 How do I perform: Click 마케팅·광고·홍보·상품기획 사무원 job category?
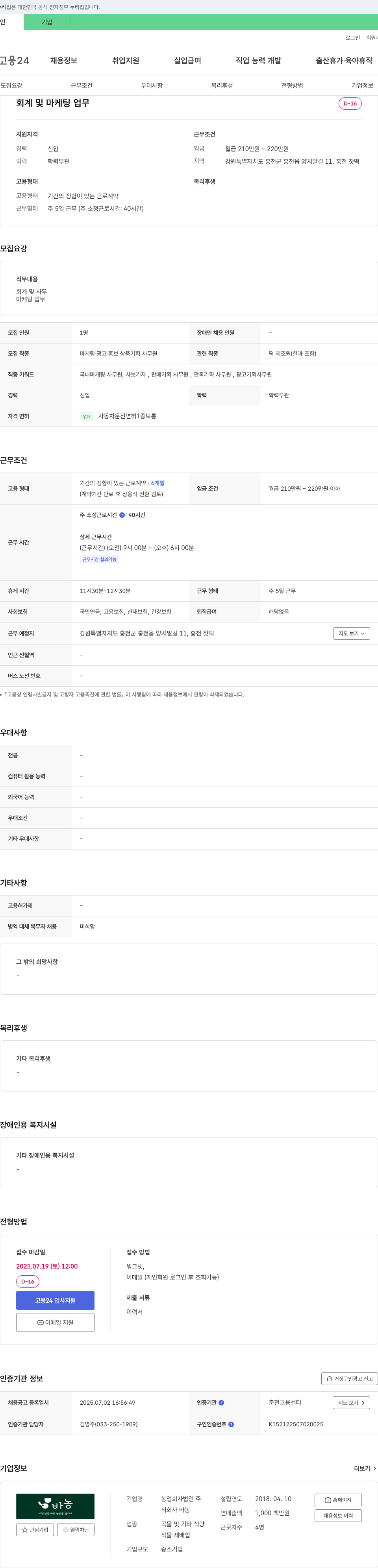(x=118, y=354)
